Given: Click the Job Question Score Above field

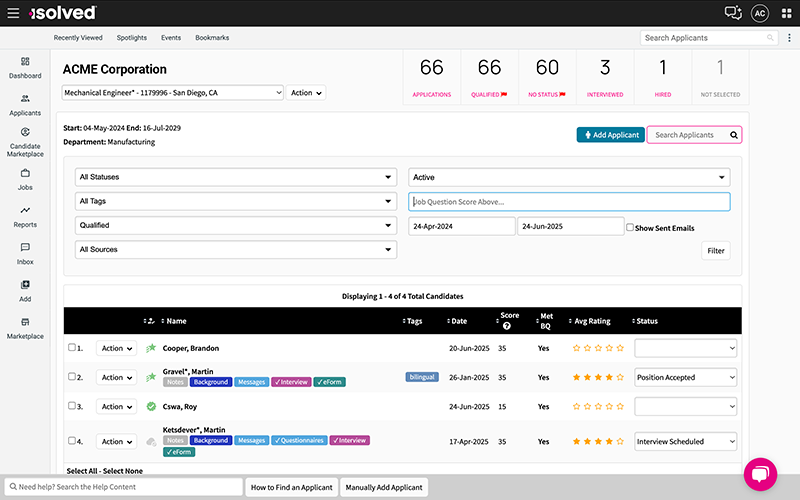Looking at the screenshot, I should tap(569, 202).
